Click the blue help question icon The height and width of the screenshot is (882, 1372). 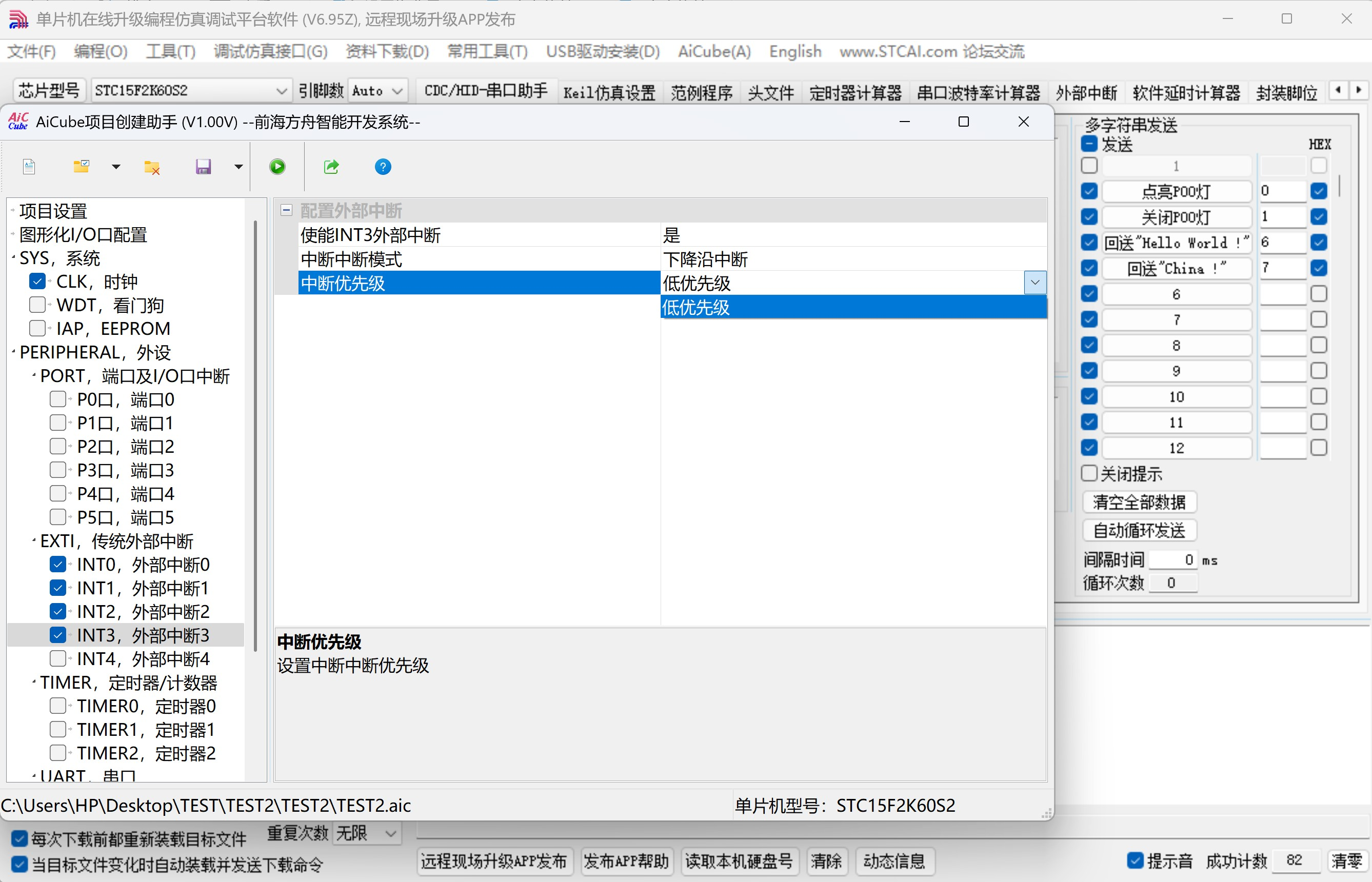point(383,167)
